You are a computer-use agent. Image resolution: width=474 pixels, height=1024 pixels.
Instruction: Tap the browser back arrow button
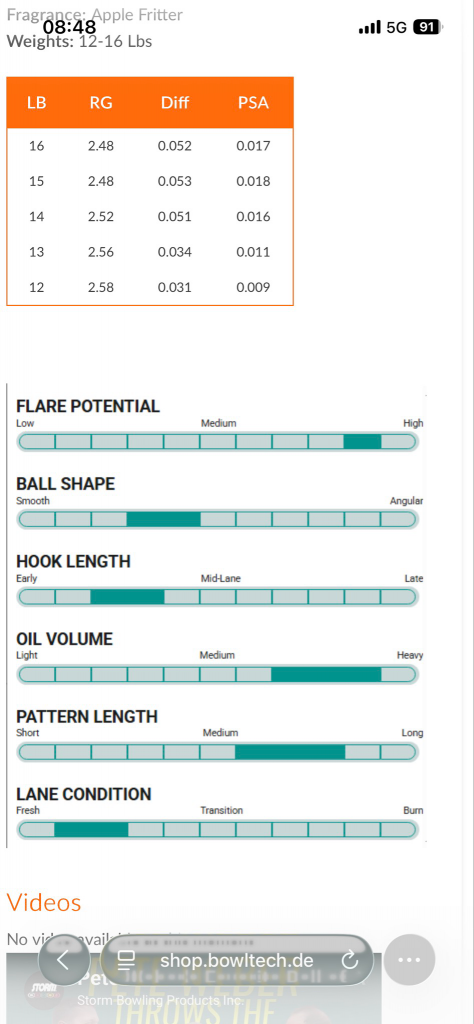[x=63, y=960]
